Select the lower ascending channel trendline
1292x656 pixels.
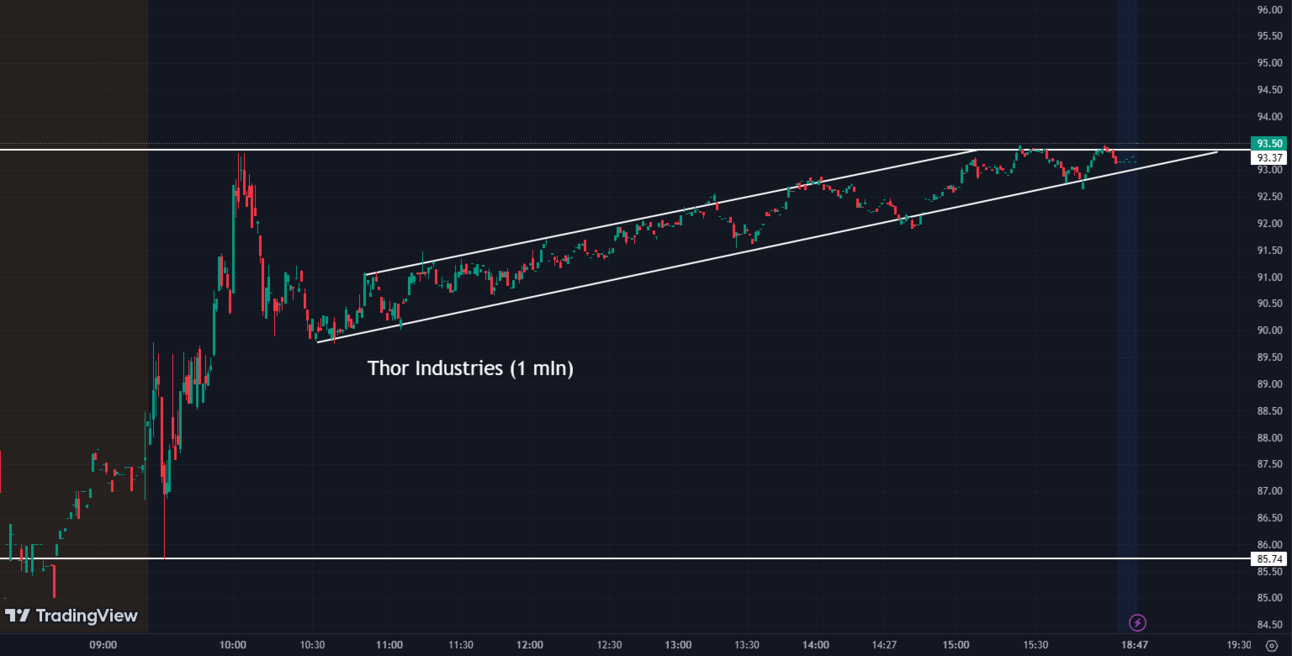click(767, 247)
